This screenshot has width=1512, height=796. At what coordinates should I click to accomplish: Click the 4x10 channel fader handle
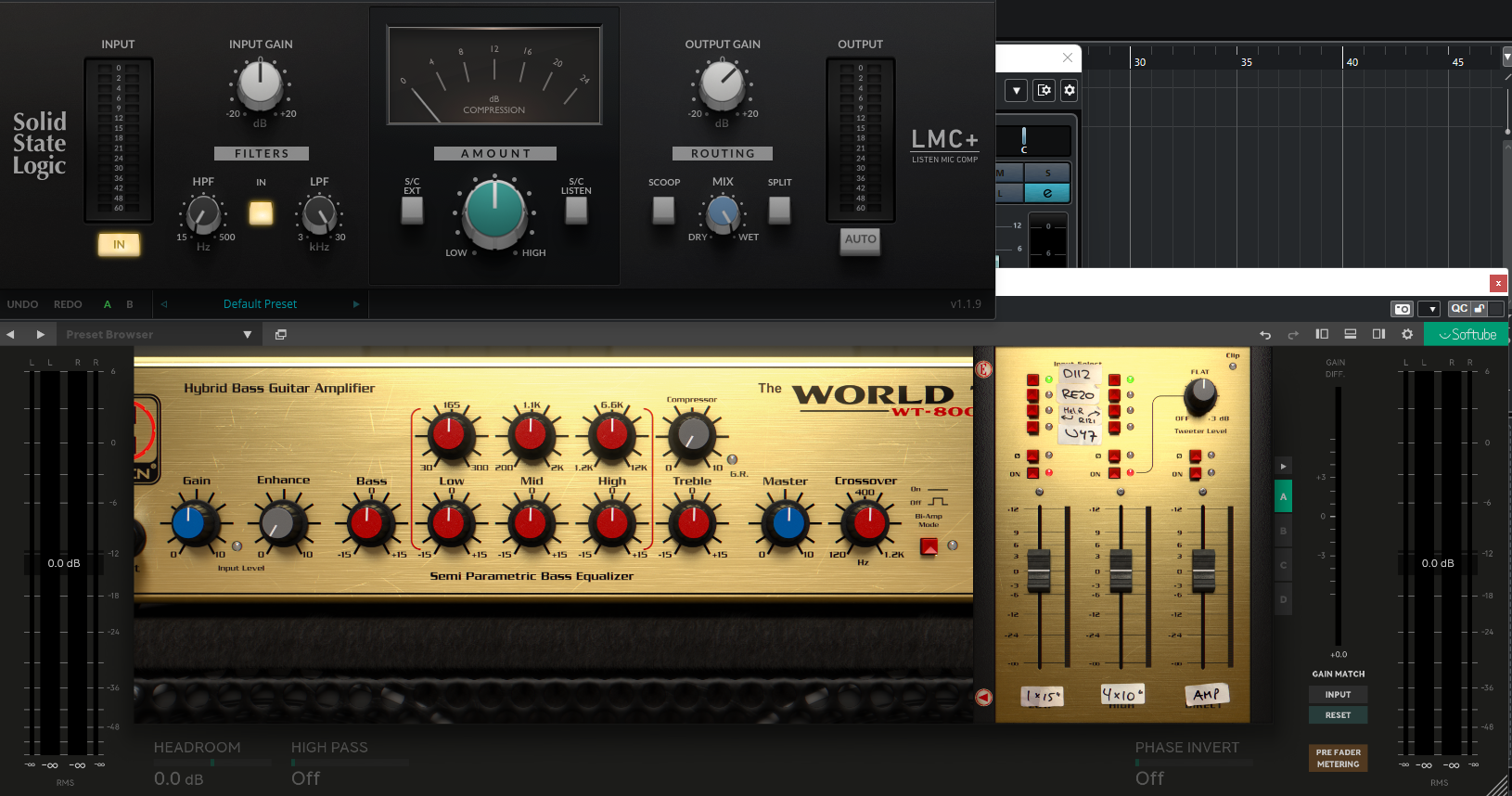pyautogui.click(x=1121, y=570)
